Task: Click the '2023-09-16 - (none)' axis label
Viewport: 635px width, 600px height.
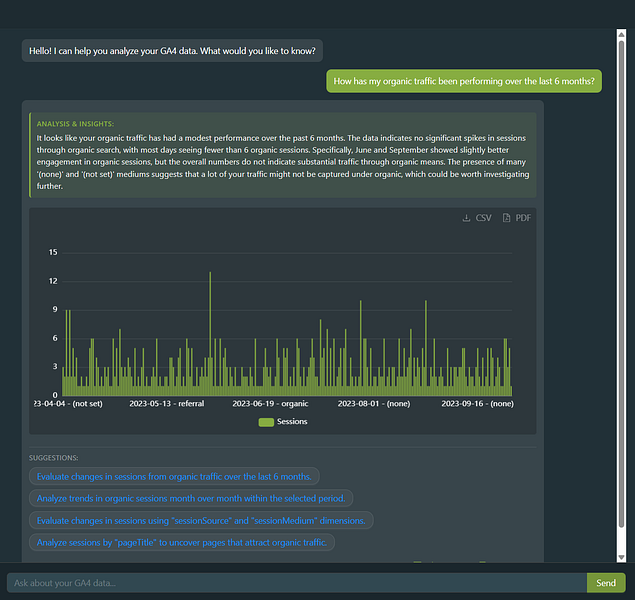Action: [477, 404]
